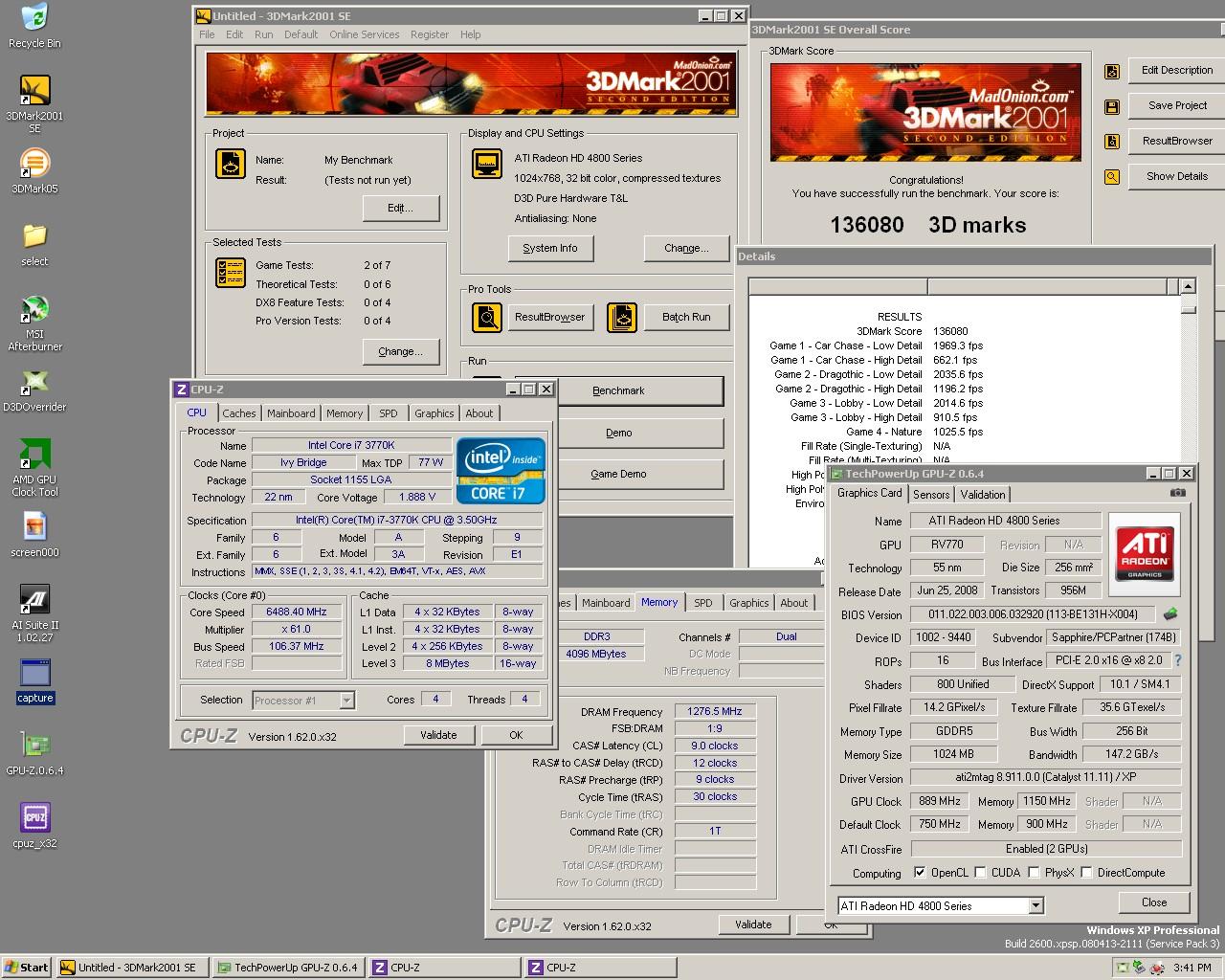The width and height of the screenshot is (1225, 980).
Task: Open the 'select' folder on desktop
Action: click(34, 244)
